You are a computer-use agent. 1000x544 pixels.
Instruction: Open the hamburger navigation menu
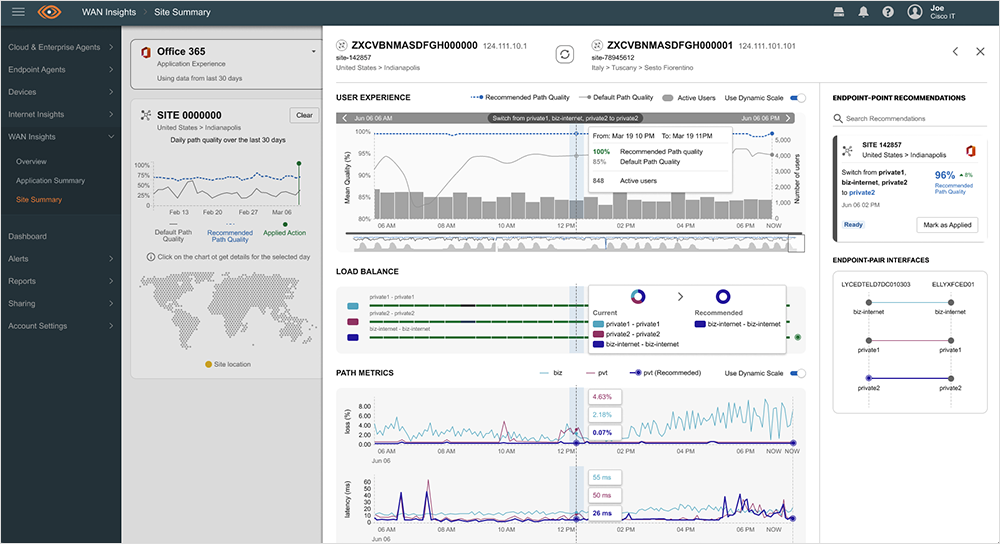click(x=18, y=12)
